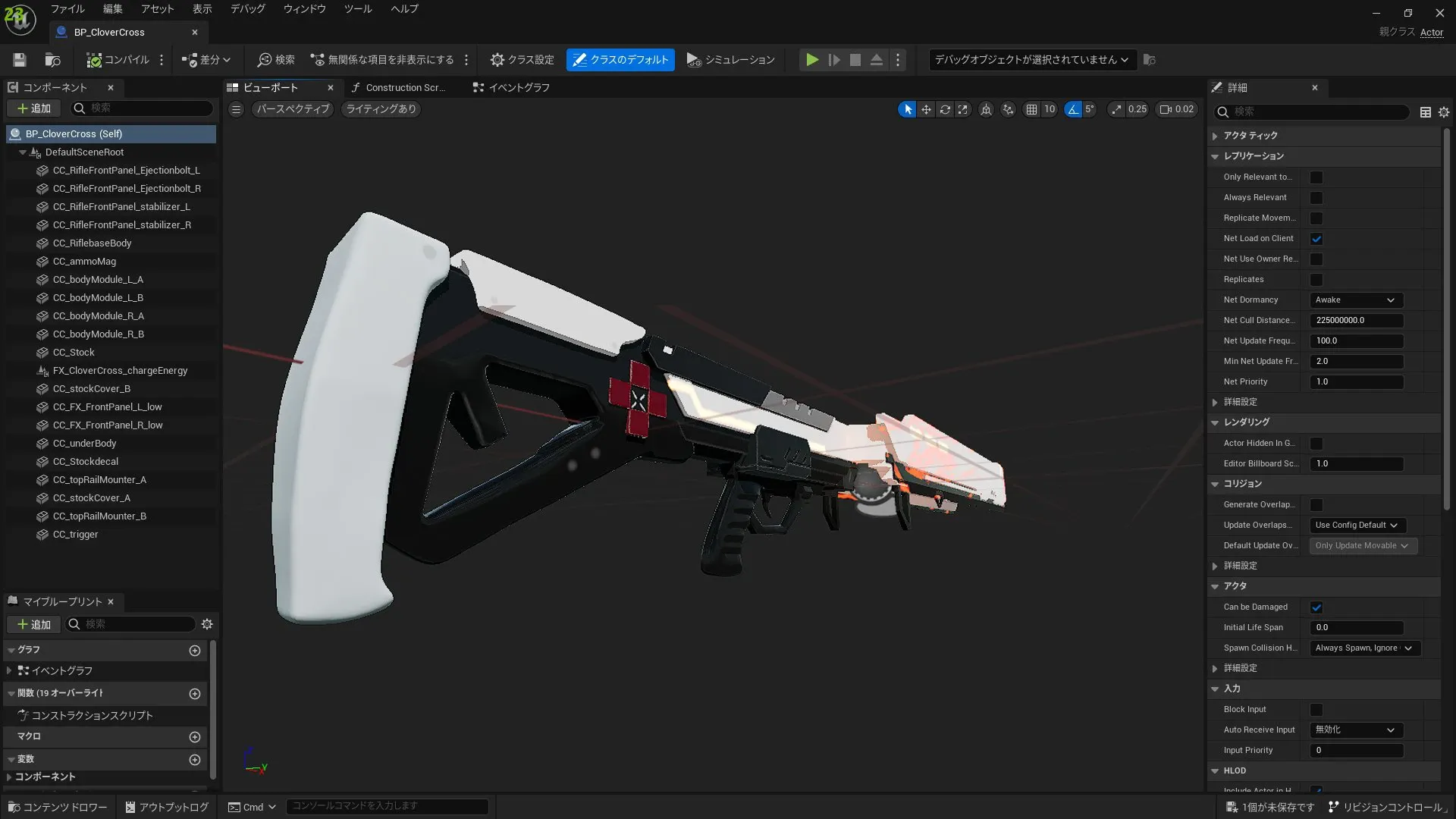The width and height of the screenshot is (1456, 819).
Task: Enable the Replicates checkbox
Action: tap(1317, 279)
